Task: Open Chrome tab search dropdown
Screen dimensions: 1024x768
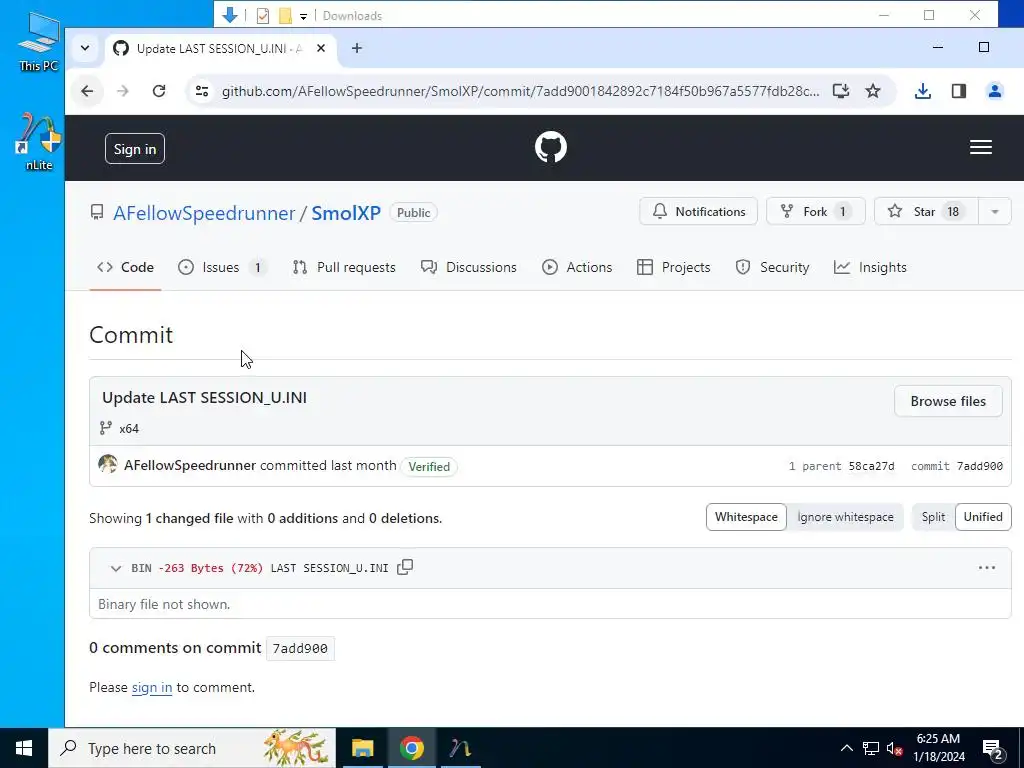Action: [x=85, y=48]
